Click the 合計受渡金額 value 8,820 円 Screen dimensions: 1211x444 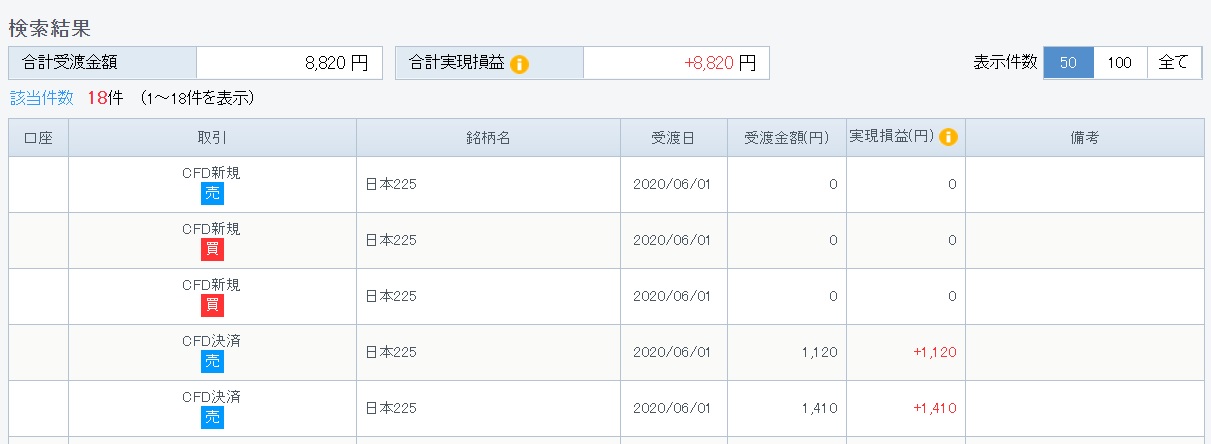point(336,63)
